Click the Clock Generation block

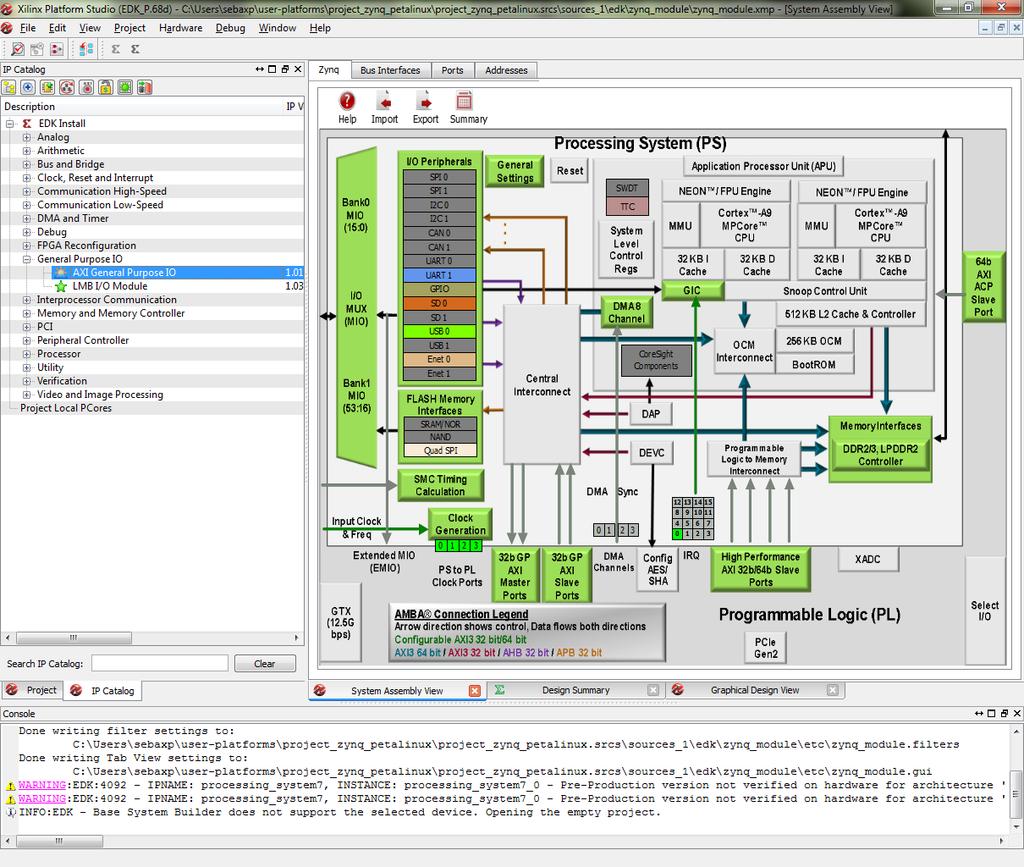(460, 524)
